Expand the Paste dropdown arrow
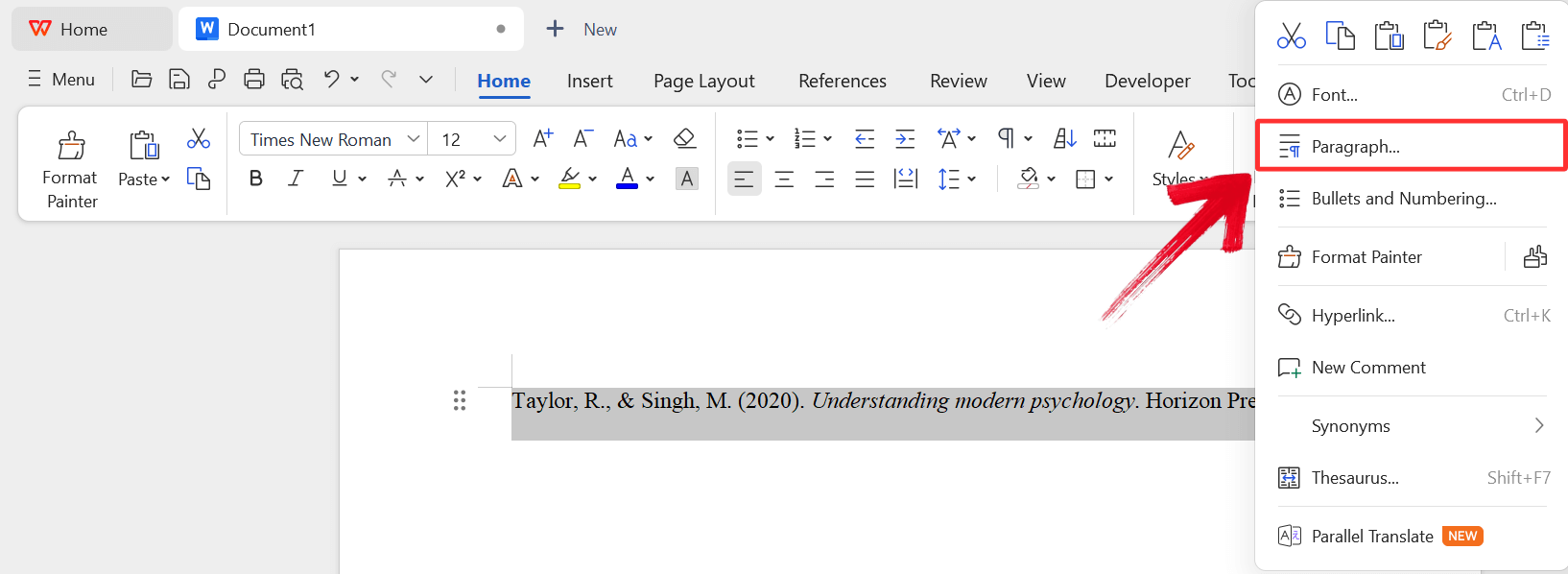1568x574 pixels. [165, 179]
